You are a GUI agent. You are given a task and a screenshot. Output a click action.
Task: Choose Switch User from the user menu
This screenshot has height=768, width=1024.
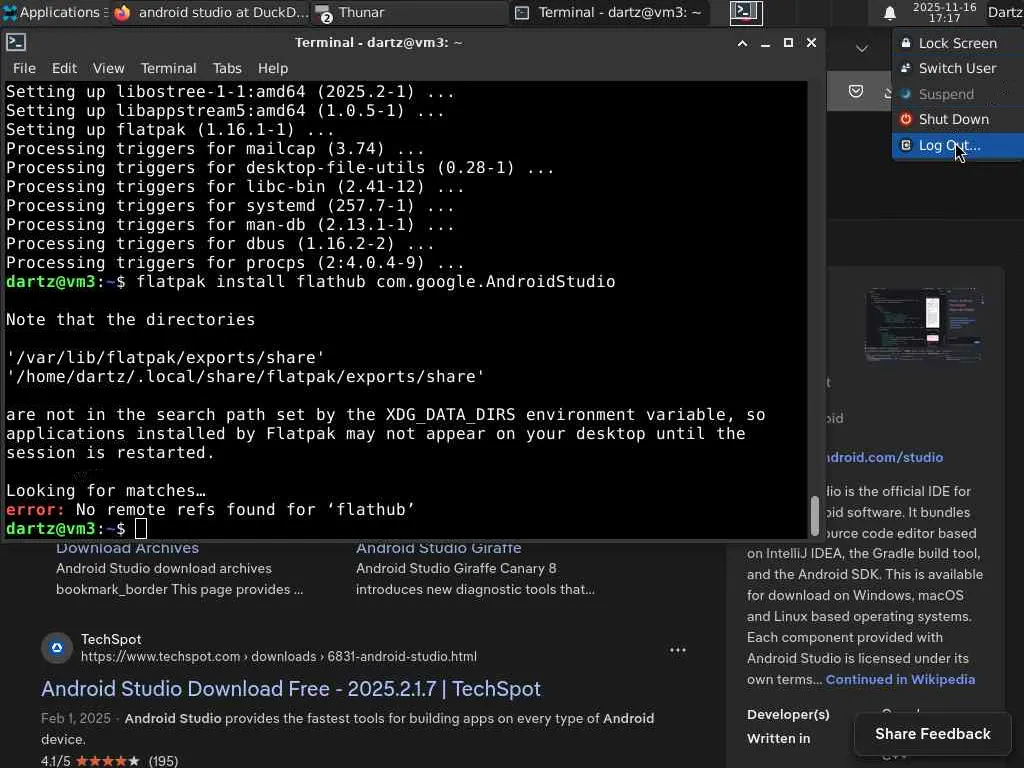[x=958, y=69]
